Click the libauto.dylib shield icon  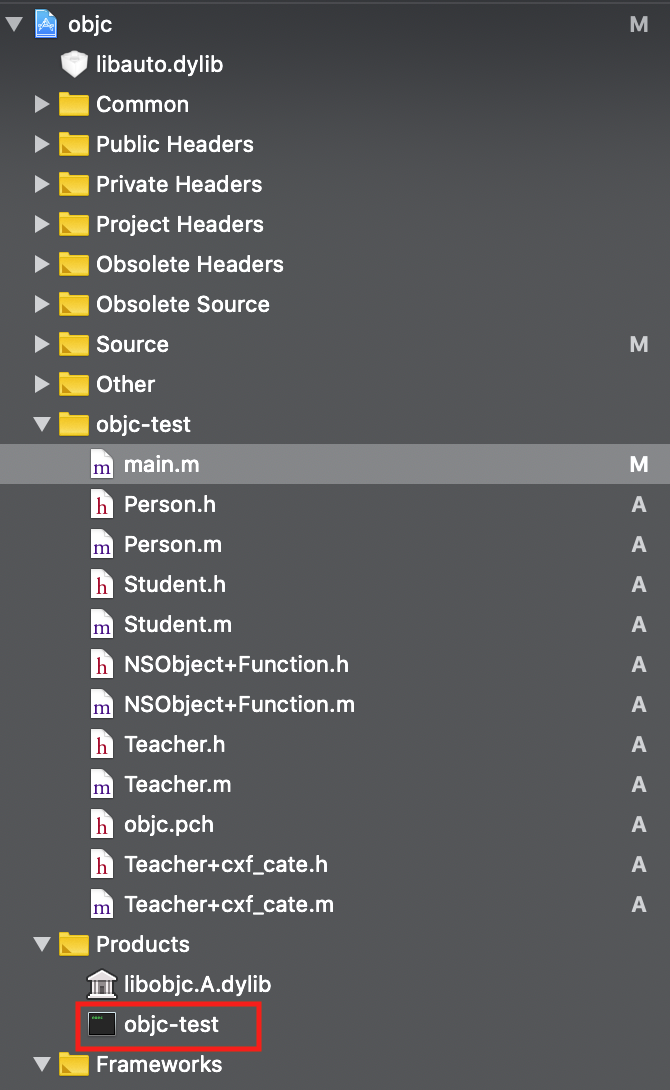coord(74,65)
